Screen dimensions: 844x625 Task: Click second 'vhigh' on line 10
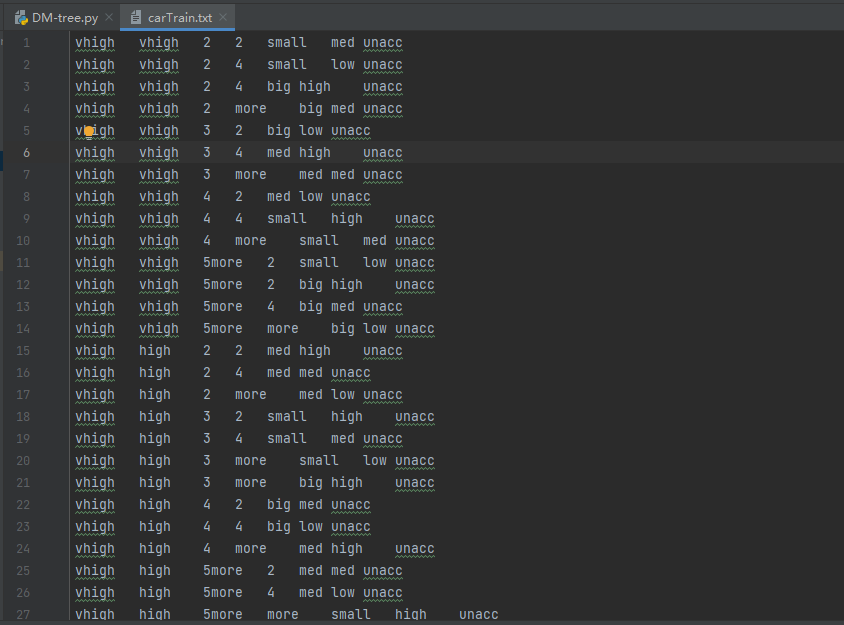159,241
